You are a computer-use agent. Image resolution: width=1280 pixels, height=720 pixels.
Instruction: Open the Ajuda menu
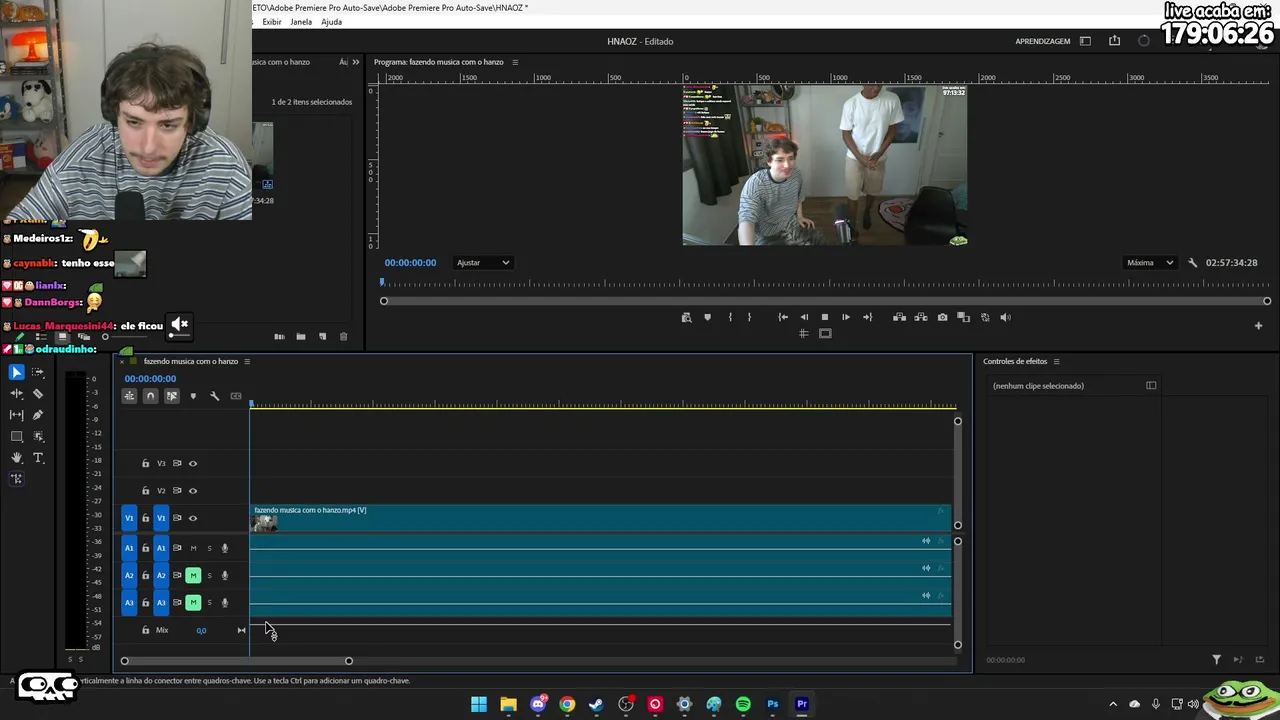tap(331, 22)
